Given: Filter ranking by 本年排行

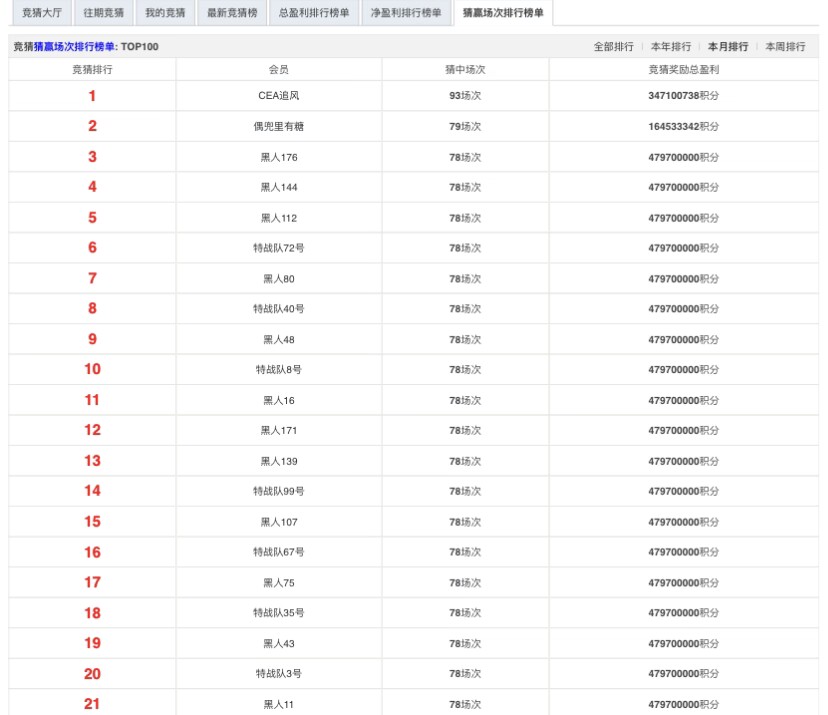Looking at the screenshot, I should pyautogui.click(x=670, y=47).
